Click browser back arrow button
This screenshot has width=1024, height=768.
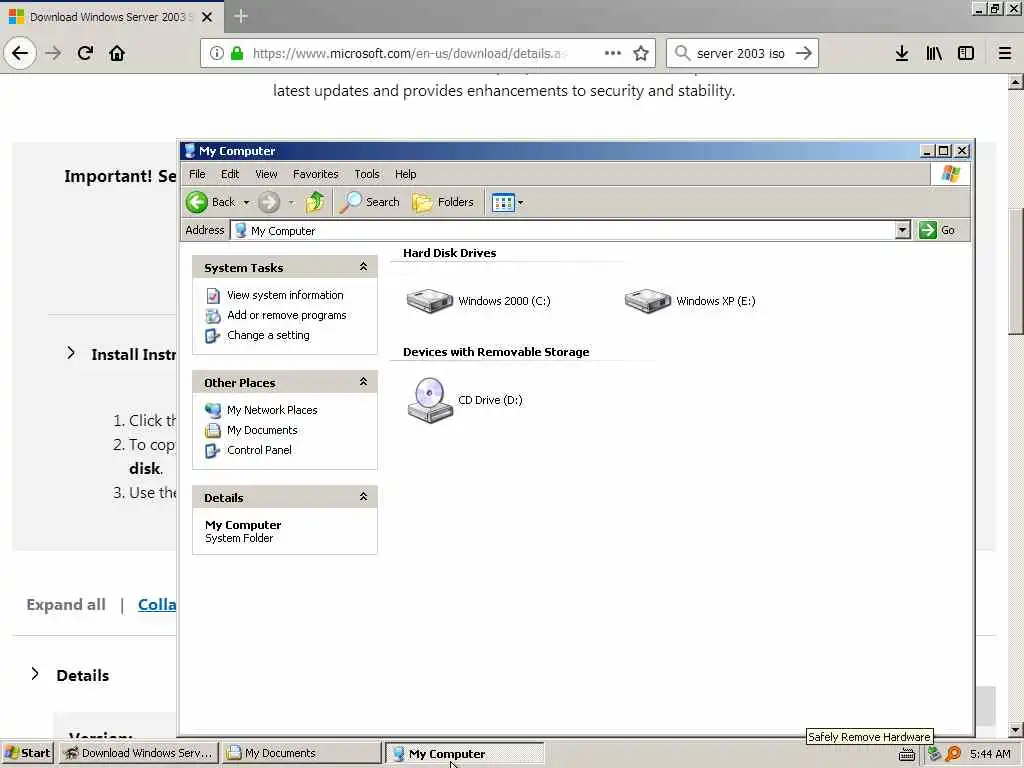pyautogui.click(x=20, y=53)
